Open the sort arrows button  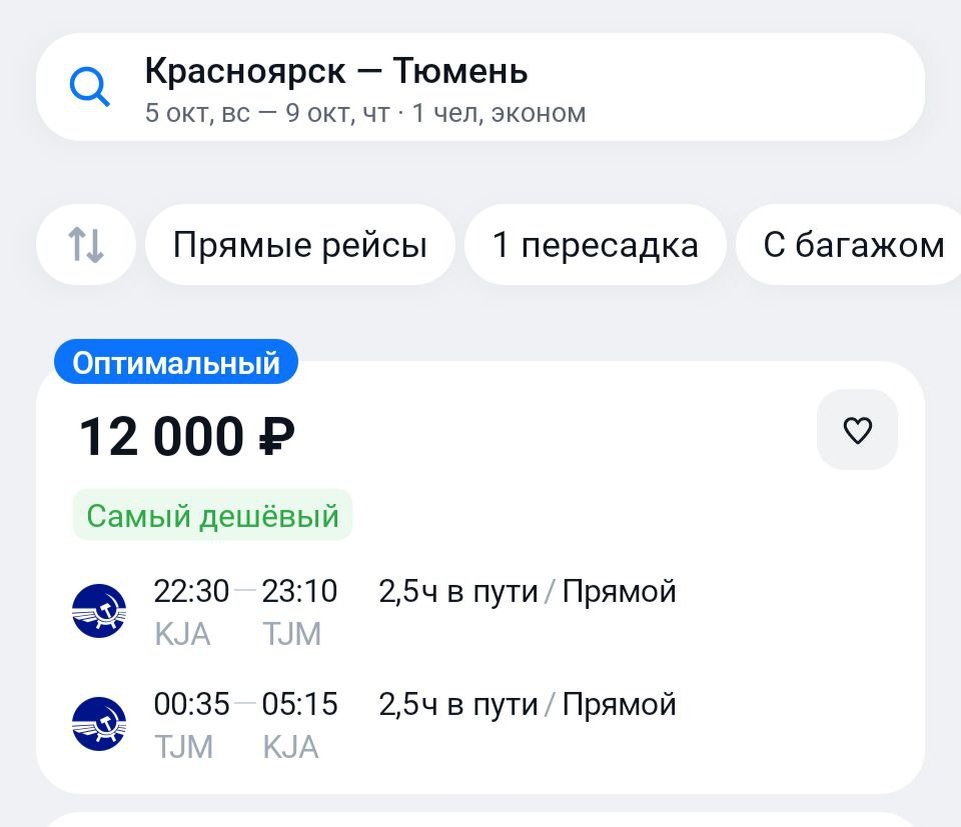tap(86, 245)
